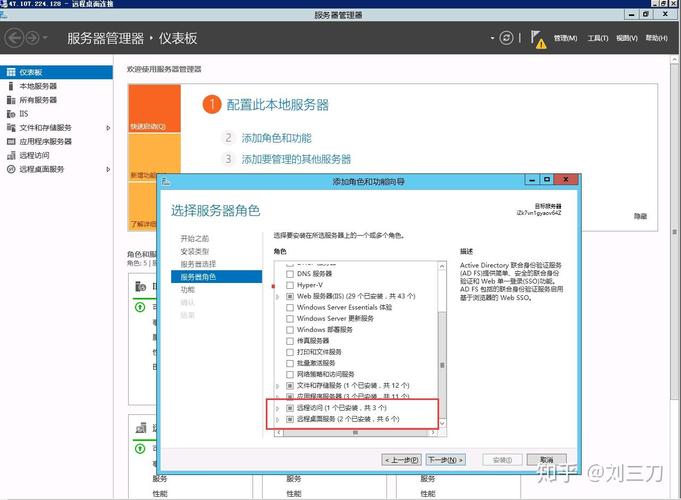Open 工具(T) menu
This screenshot has height=500, width=681.
598,38
